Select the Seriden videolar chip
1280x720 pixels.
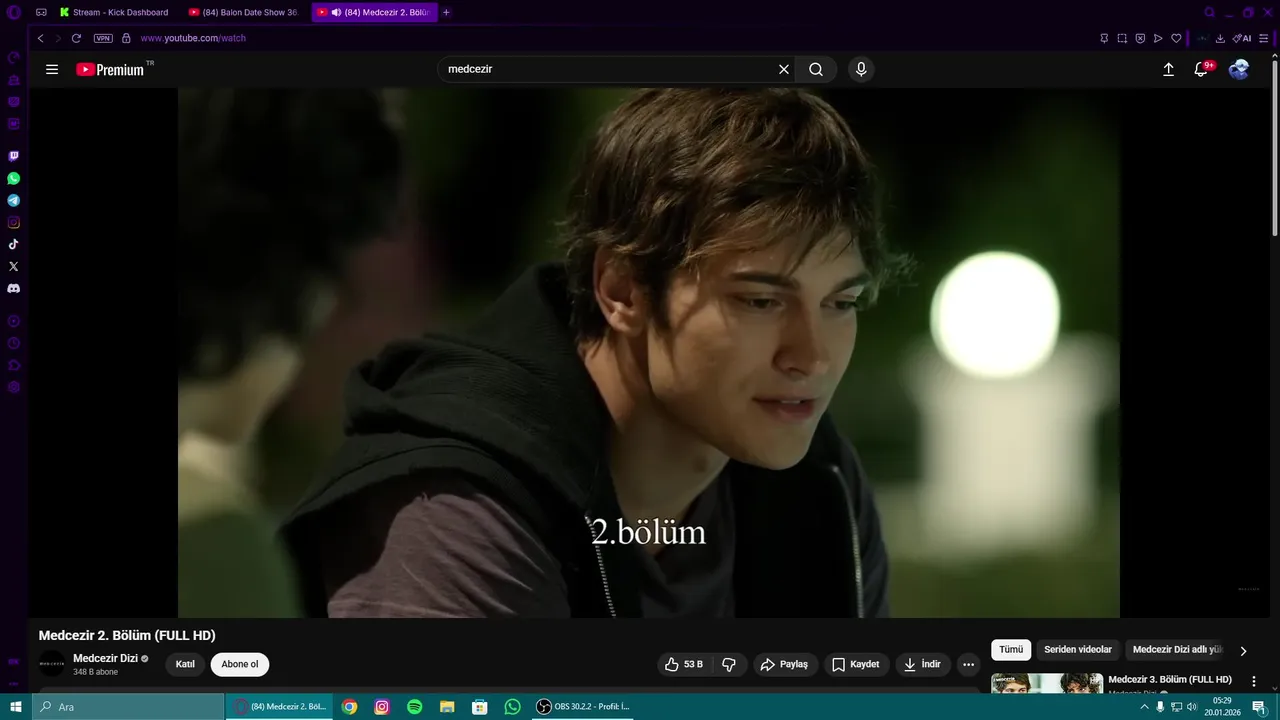pos(1078,650)
